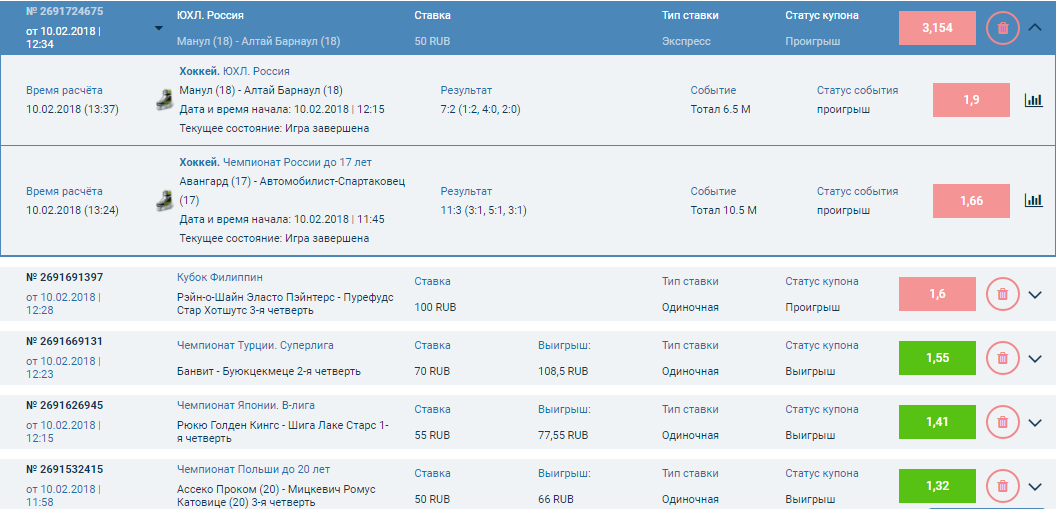Select the result 11:3 (3:1, 5:1, 3:1)

tap(483, 211)
